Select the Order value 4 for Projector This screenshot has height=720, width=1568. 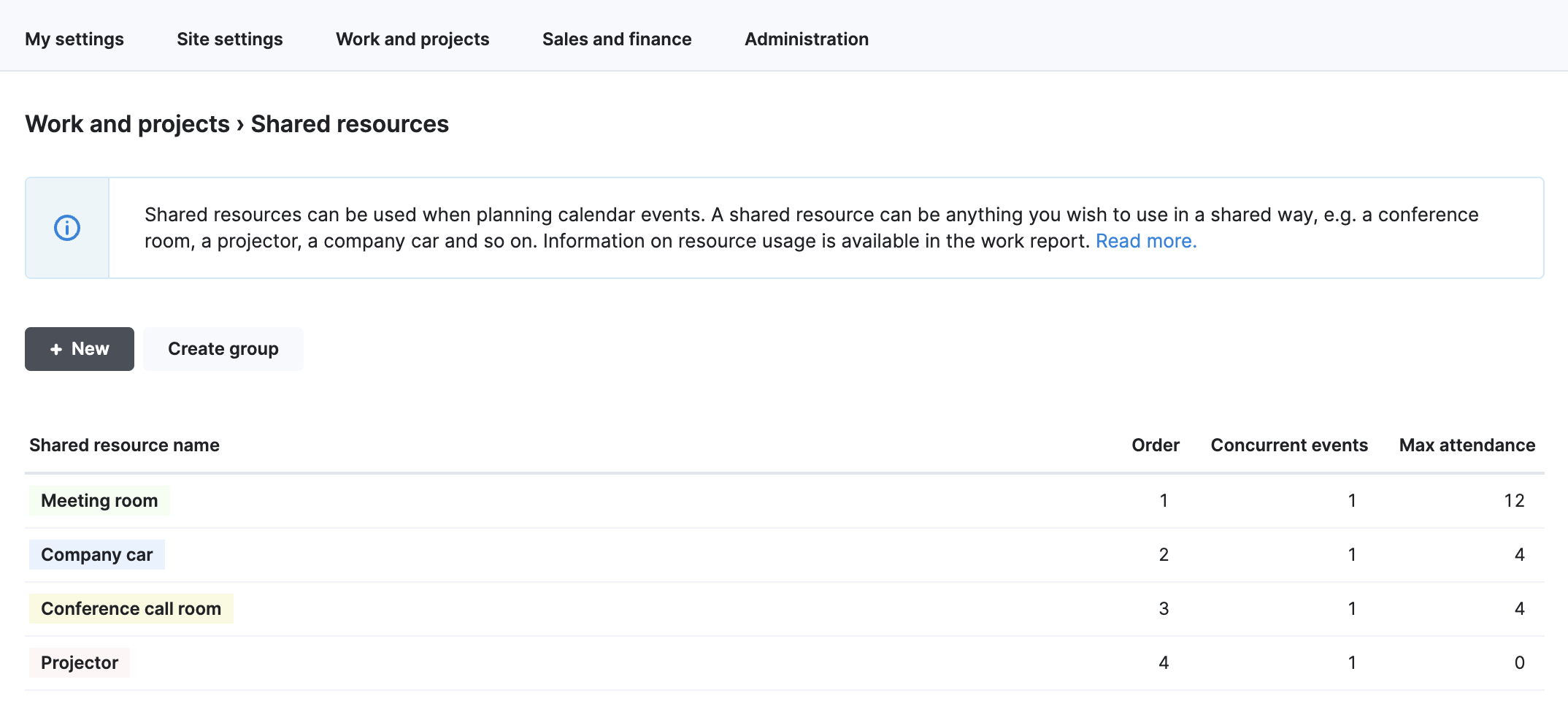pos(1164,663)
